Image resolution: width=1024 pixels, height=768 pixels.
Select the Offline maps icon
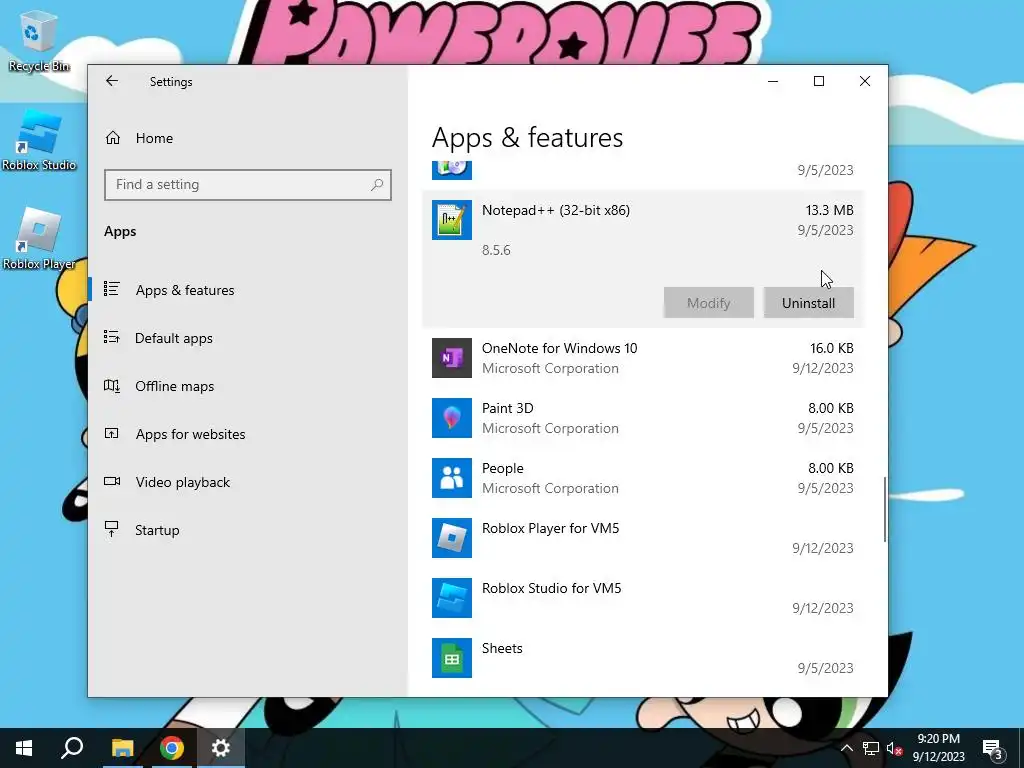coord(112,386)
